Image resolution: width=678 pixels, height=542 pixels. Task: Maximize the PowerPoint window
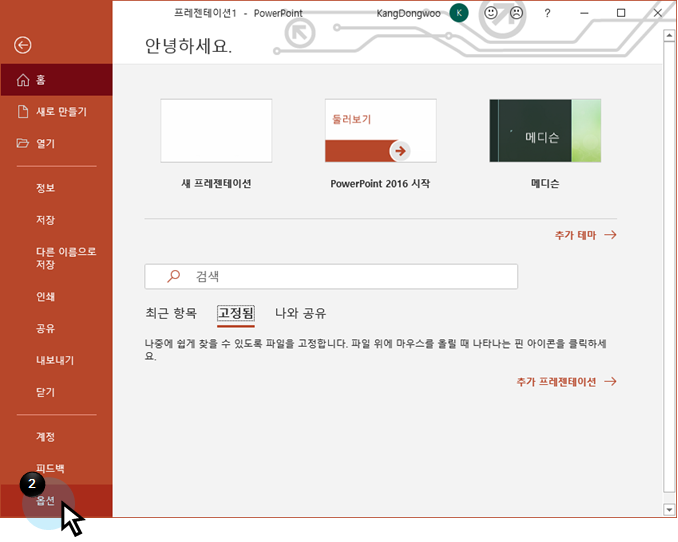pyautogui.click(x=621, y=13)
